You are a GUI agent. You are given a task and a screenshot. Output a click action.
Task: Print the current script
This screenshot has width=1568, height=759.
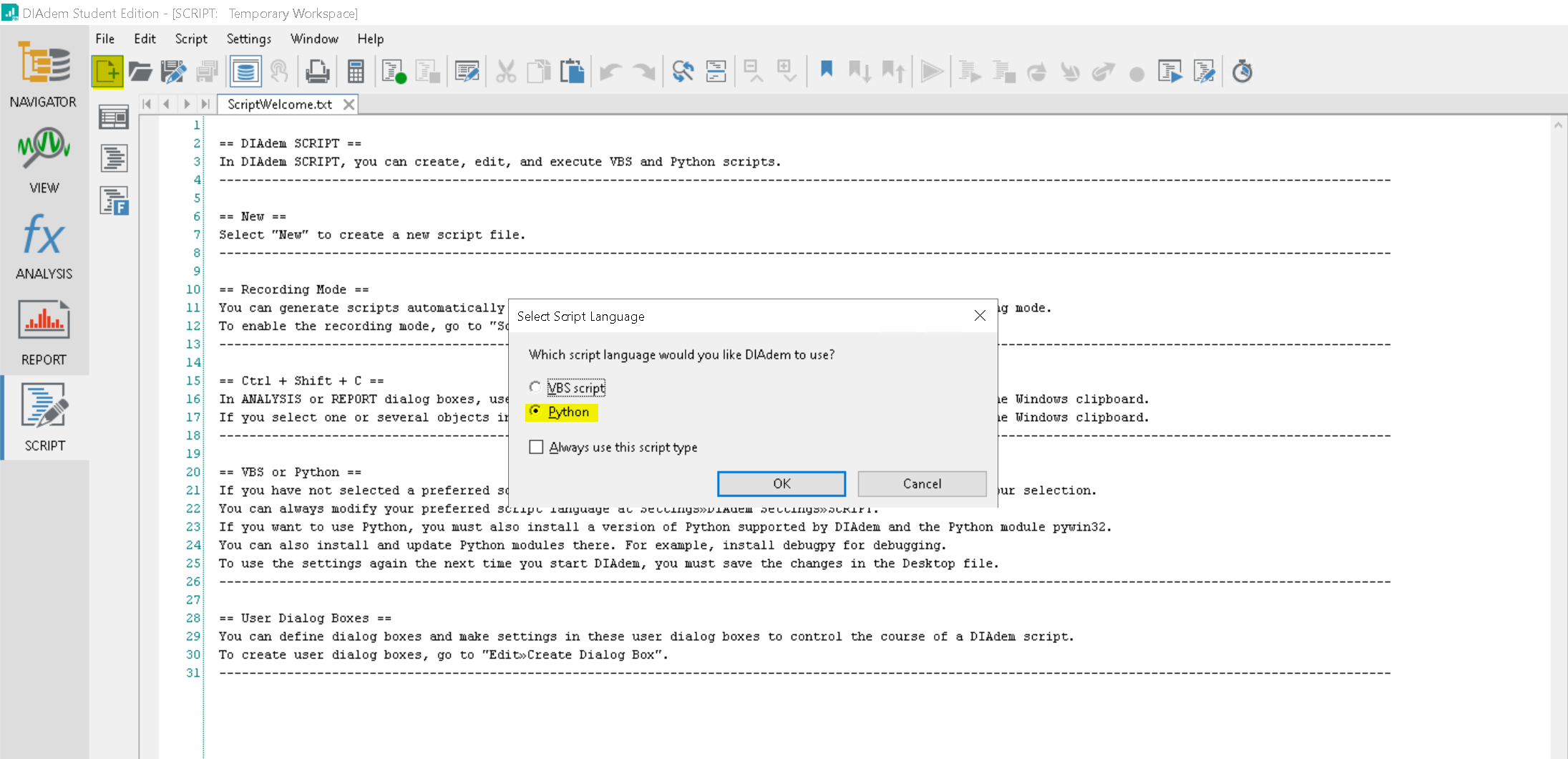click(x=317, y=72)
